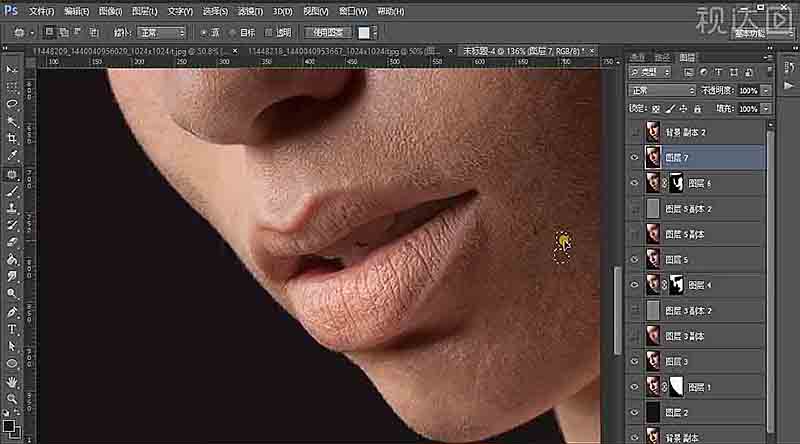
Task: Open the opacity 100% slider arrow
Action: tap(766, 90)
